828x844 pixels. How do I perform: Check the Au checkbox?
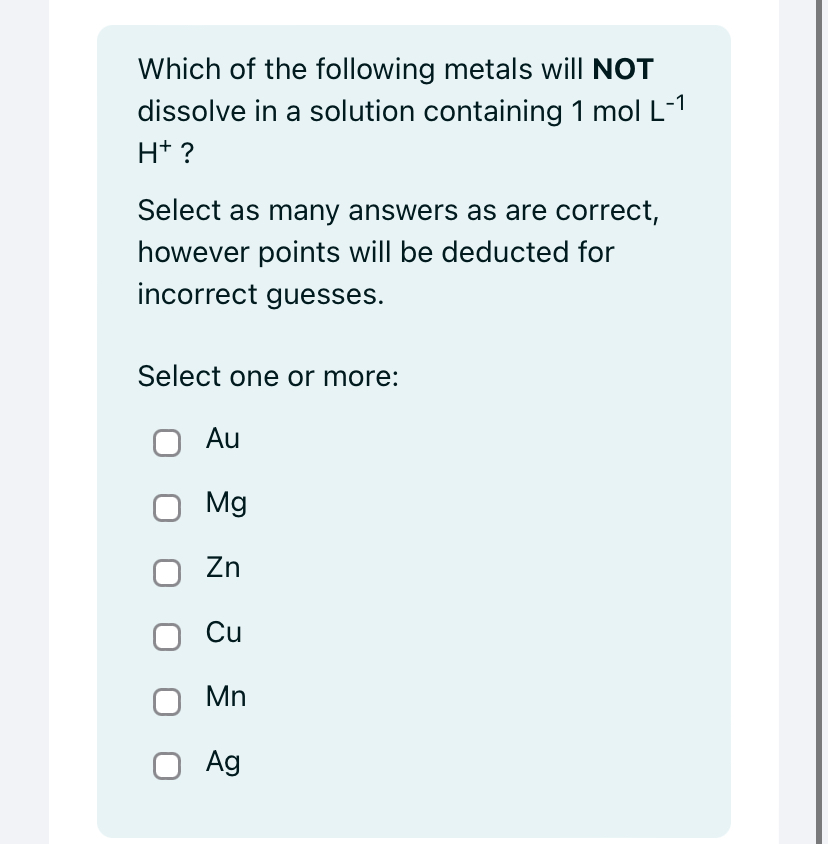pos(167,443)
